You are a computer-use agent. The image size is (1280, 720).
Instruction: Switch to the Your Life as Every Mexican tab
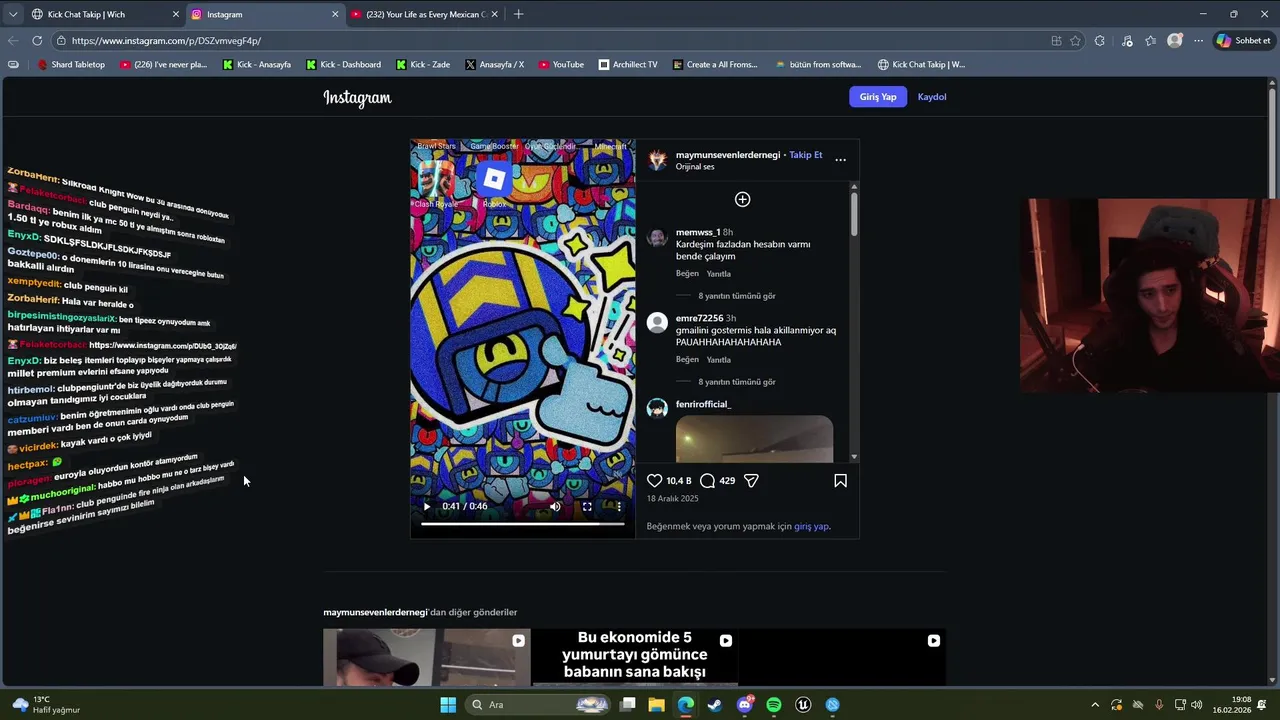[x=425, y=14]
